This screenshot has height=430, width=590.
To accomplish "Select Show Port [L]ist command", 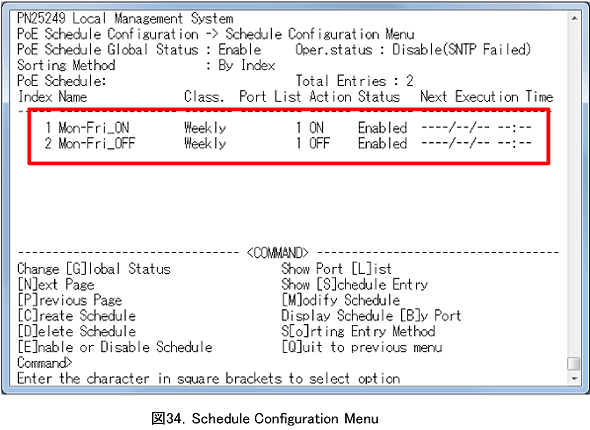I will [x=336, y=269].
